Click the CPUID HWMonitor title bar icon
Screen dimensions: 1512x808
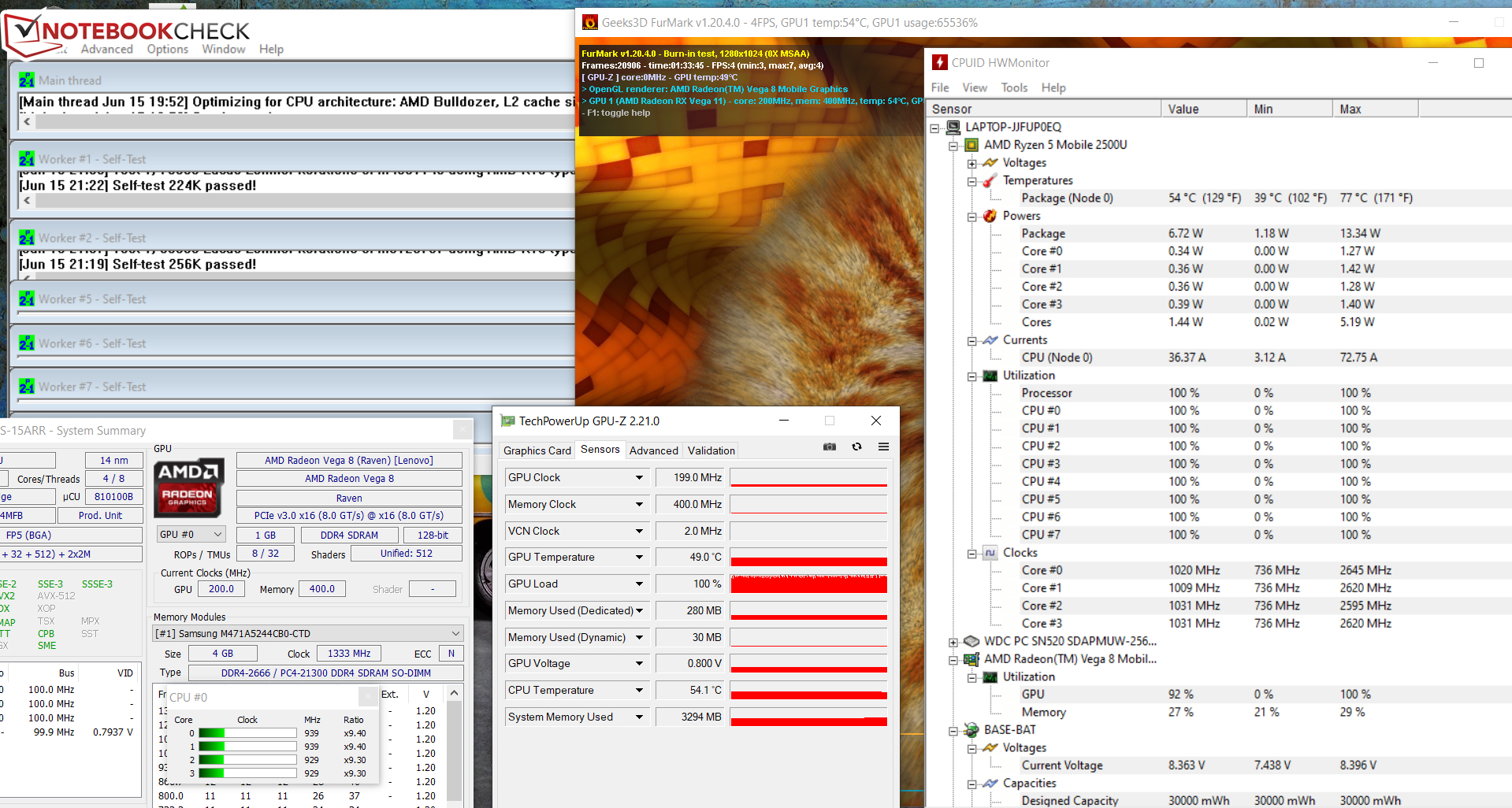coord(940,62)
